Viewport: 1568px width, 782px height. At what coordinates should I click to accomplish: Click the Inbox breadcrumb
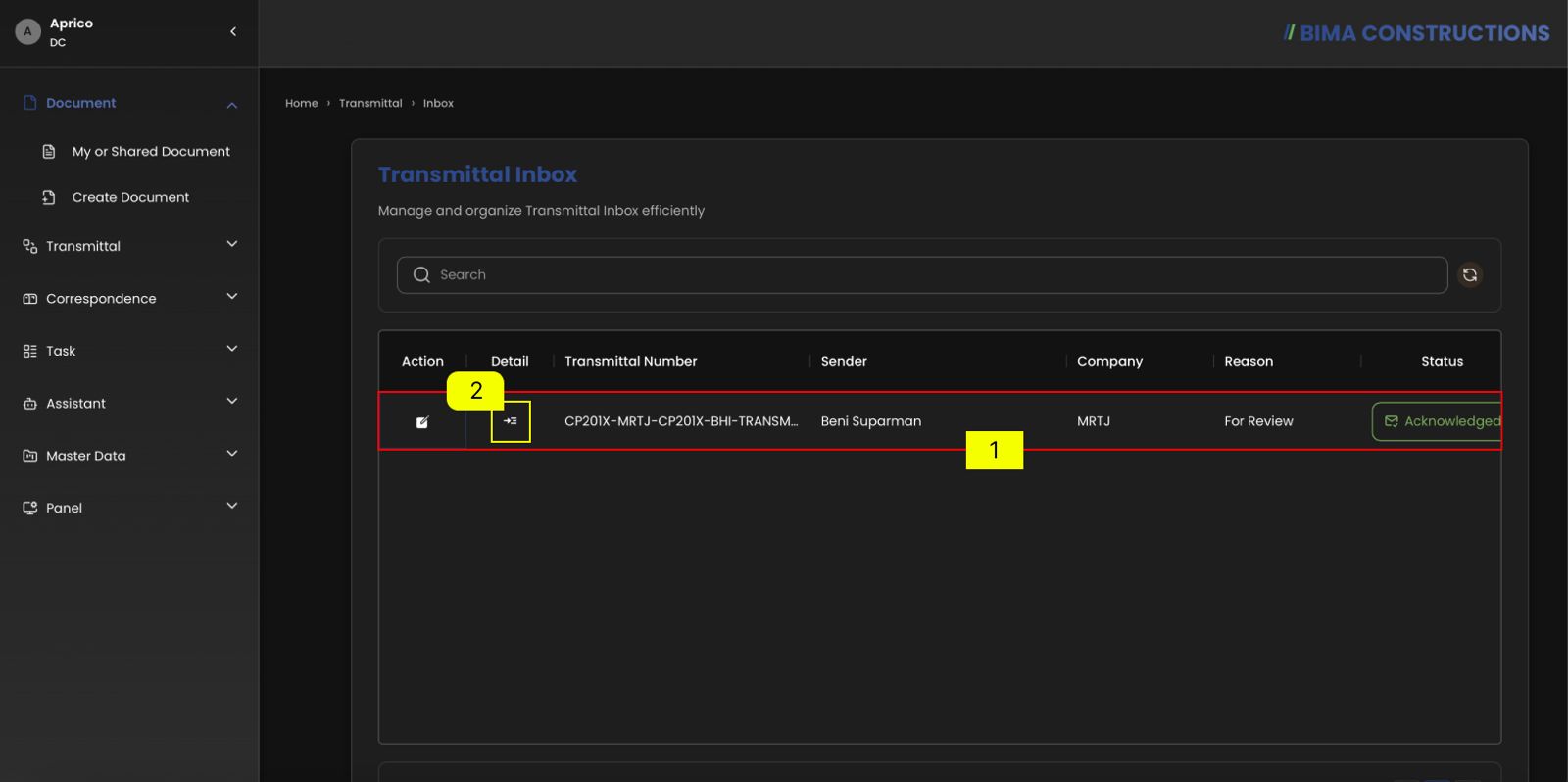(438, 103)
